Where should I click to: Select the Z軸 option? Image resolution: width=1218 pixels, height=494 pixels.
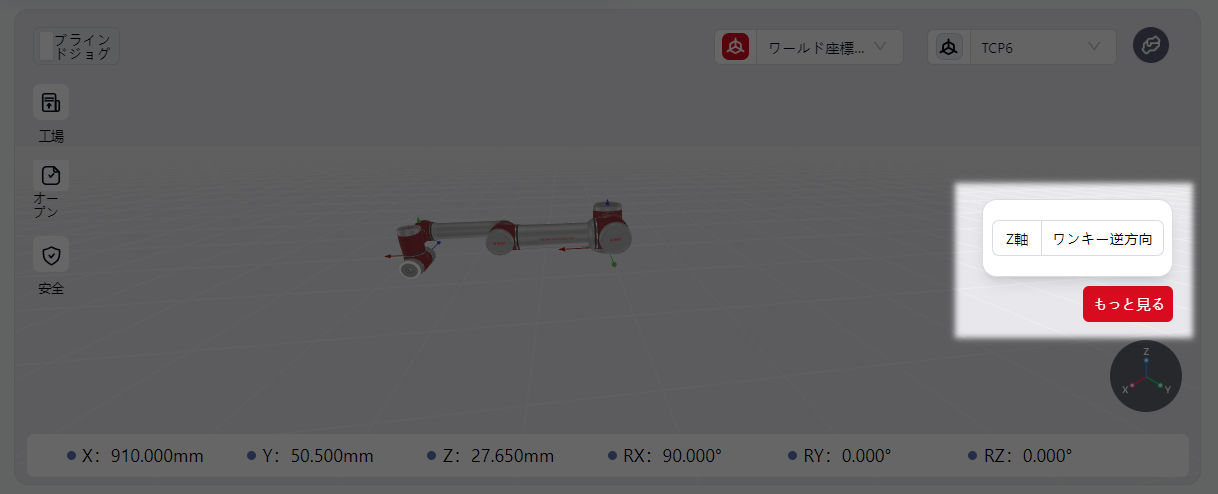click(1016, 239)
